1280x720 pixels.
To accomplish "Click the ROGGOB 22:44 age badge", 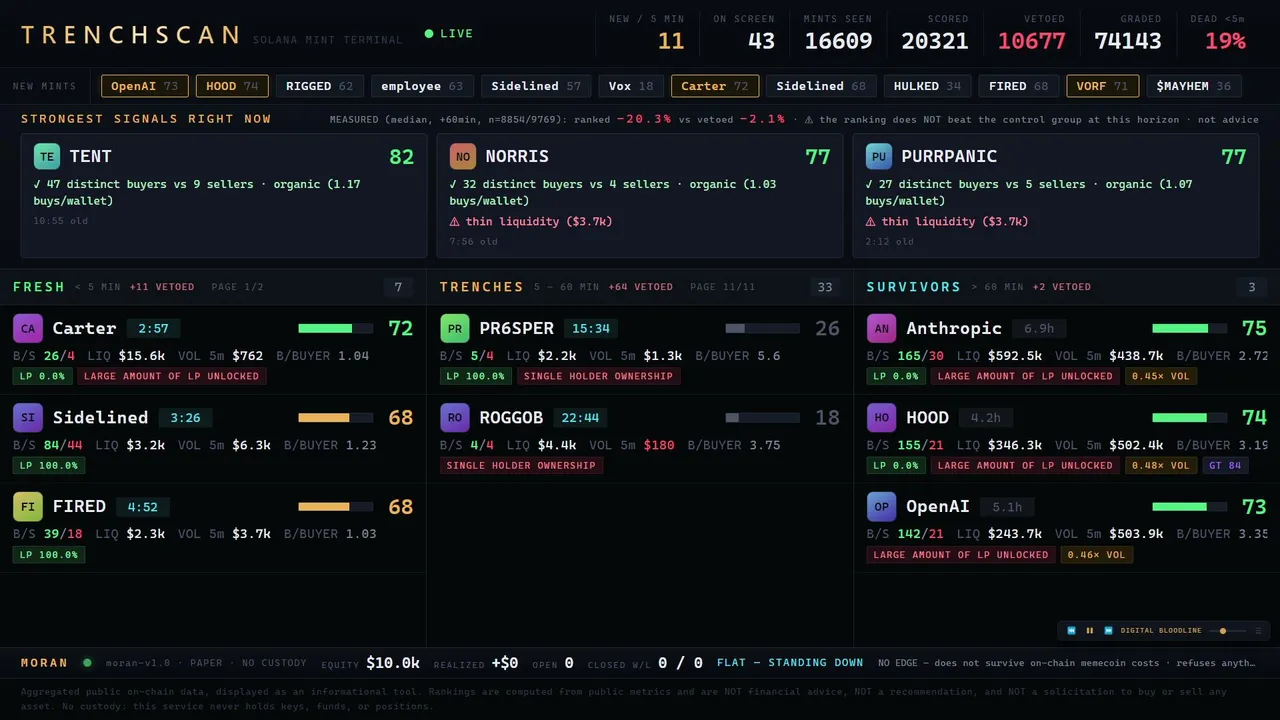I will pos(580,417).
